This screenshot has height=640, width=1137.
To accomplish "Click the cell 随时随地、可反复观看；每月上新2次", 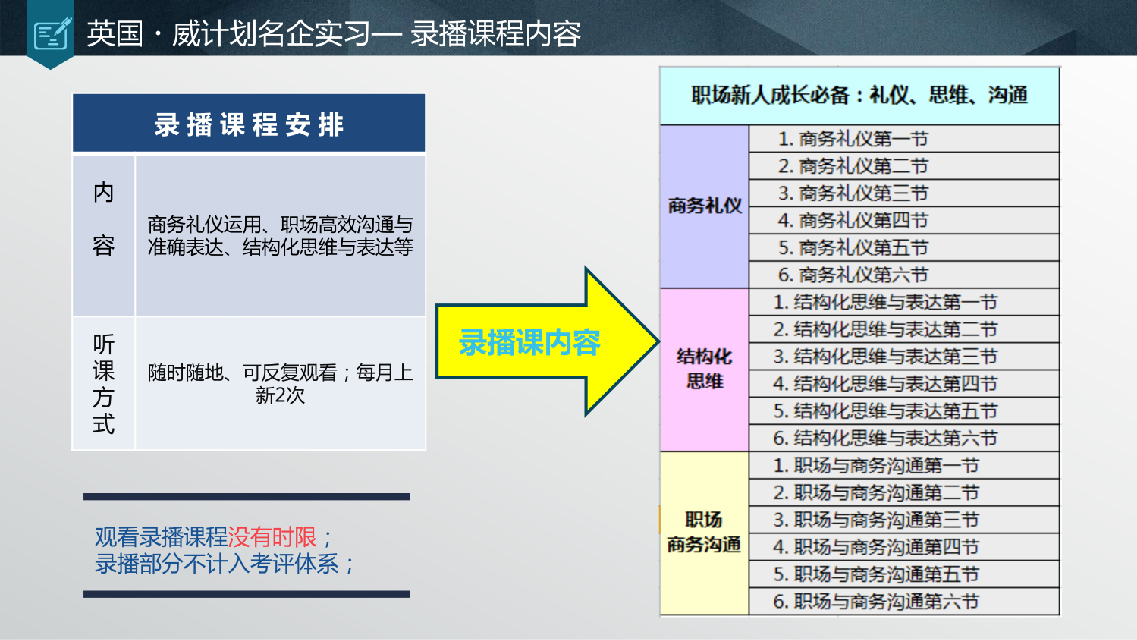I will (281, 383).
